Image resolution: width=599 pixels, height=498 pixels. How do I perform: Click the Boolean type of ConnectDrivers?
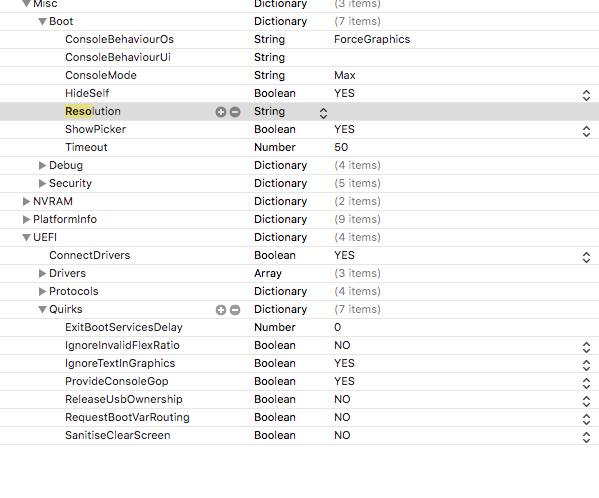click(x=275, y=255)
